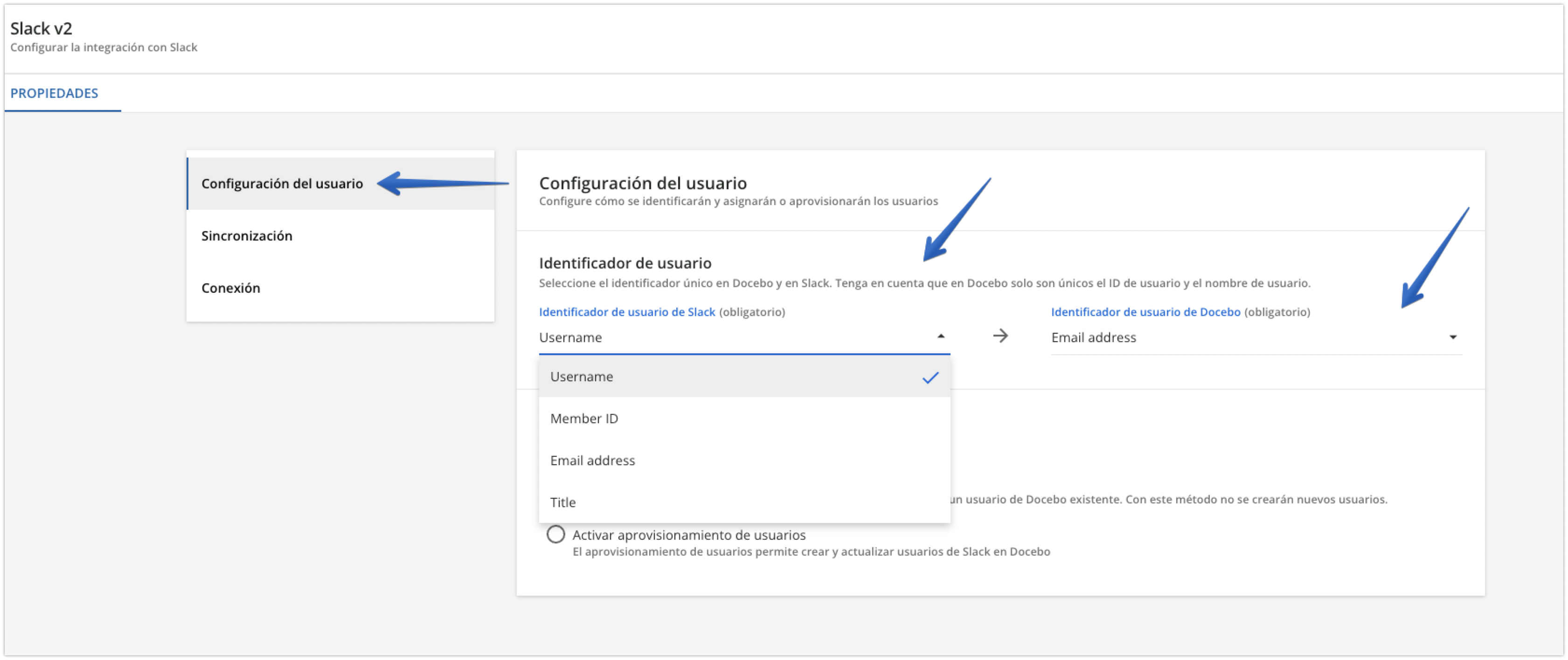This screenshot has width=1568, height=660.
Task: Switch to the PROPIEDADES tab
Action: click(x=54, y=94)
